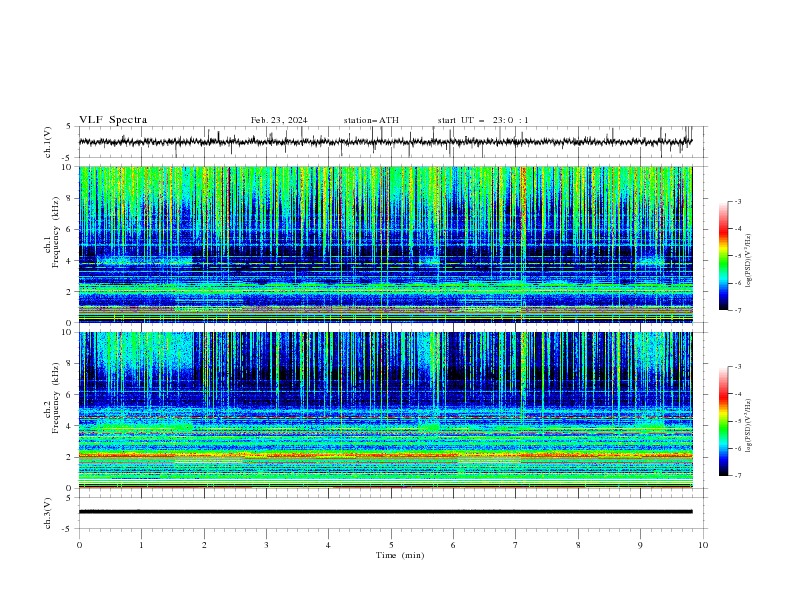Click the "station=ATH" label
Viewport: 792px width, 612px height.
371,120
